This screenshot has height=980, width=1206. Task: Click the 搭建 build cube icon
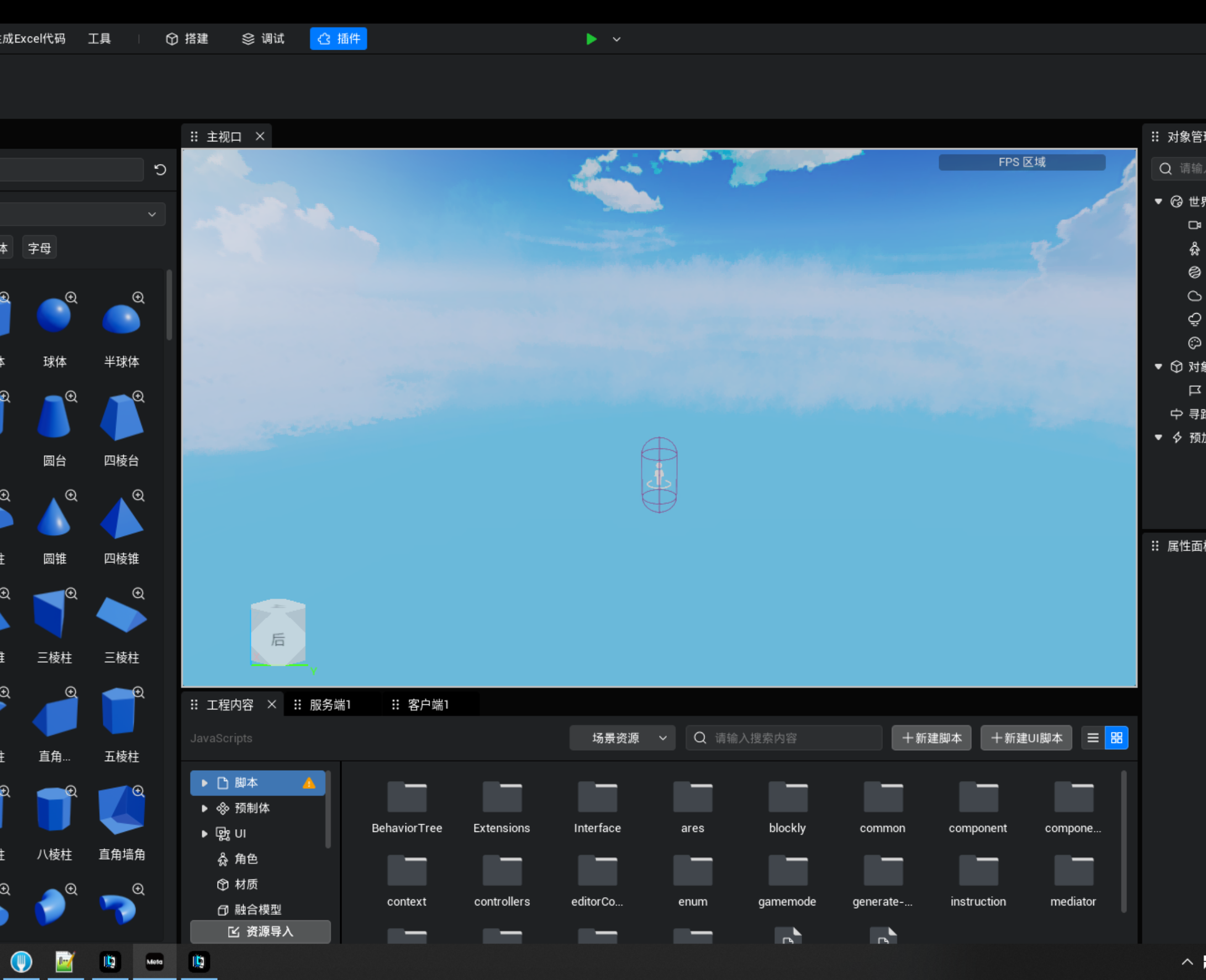[172, 39]
